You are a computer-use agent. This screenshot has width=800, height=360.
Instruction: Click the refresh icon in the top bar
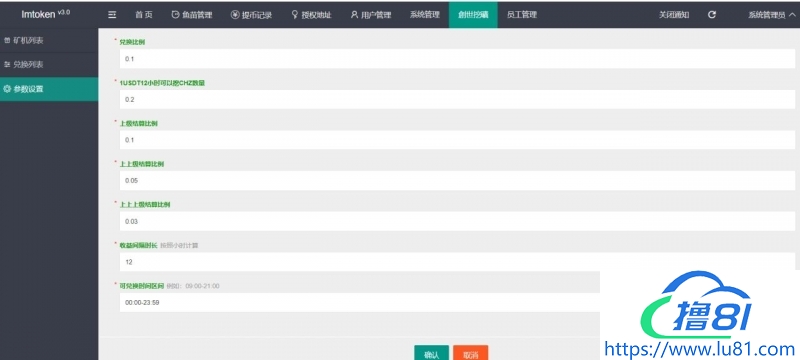(712, 15)
